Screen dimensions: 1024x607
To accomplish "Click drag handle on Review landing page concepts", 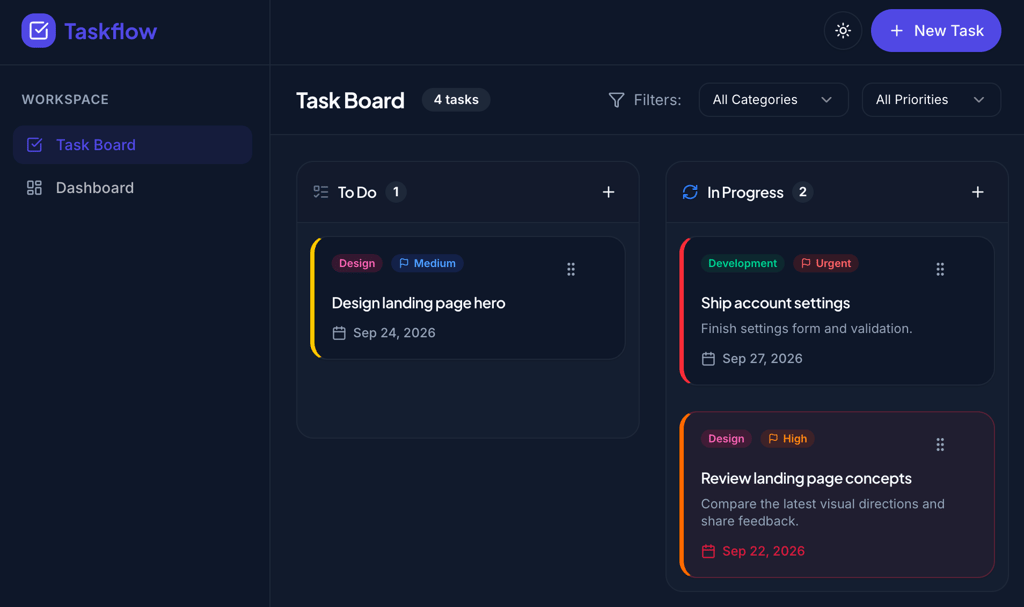I will (940, 445).
